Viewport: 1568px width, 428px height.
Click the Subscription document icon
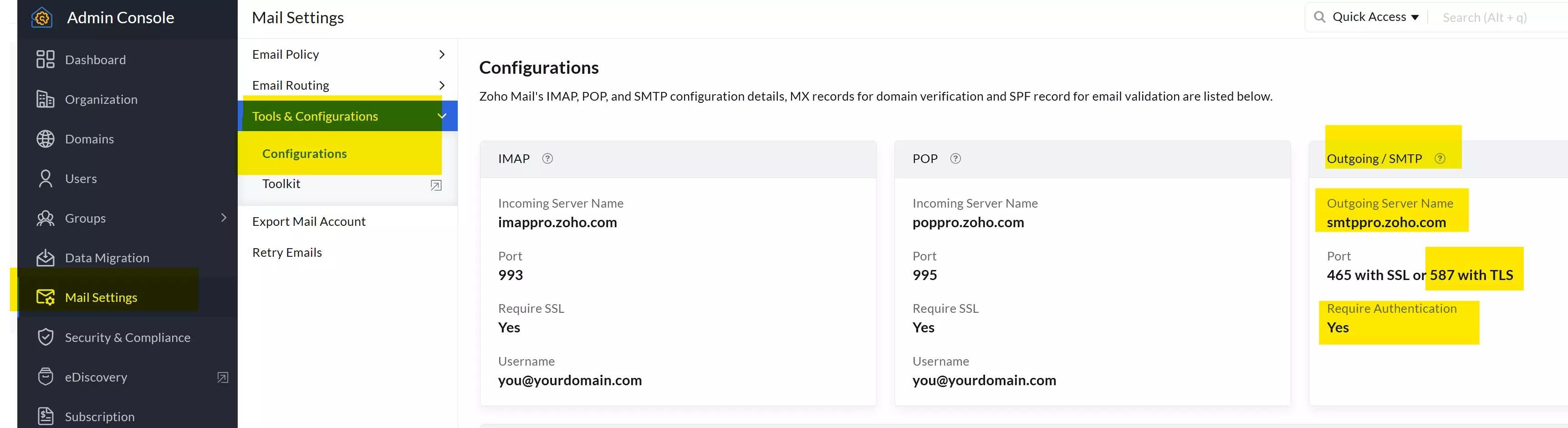coord(45,416)
